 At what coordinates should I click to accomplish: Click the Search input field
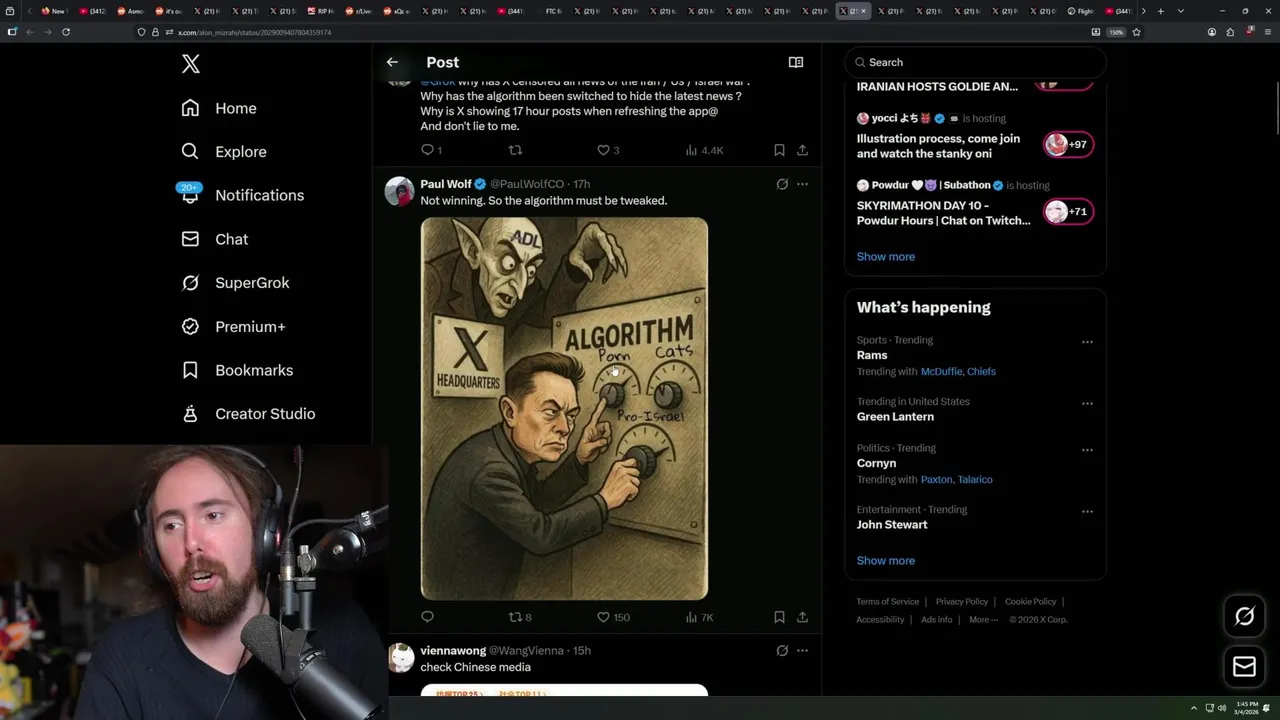[x=975, y=62]
